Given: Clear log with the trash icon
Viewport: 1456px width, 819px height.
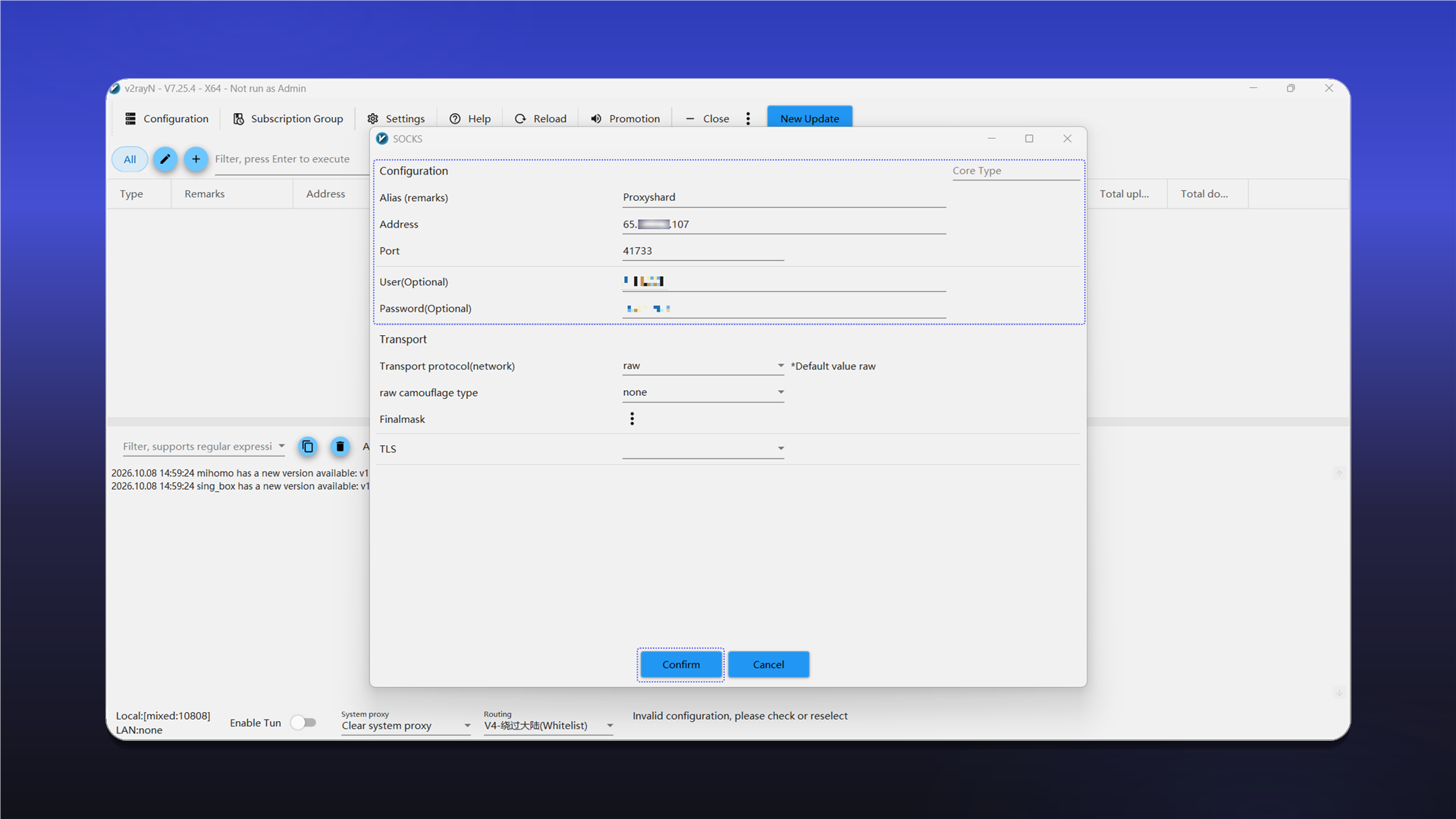Looking at the screenshot, I should pos(340,447).
